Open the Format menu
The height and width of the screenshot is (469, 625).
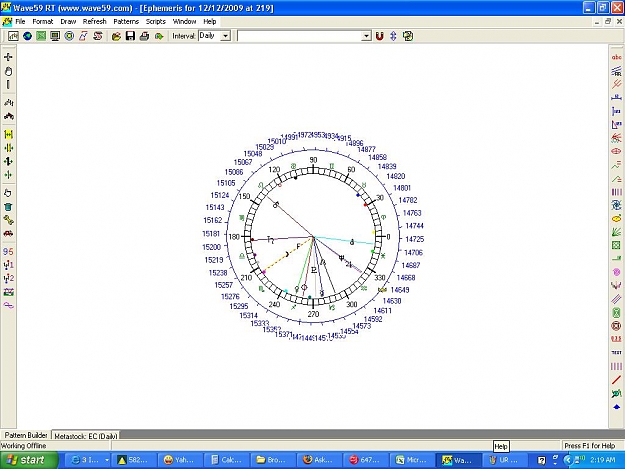(43, 22)
